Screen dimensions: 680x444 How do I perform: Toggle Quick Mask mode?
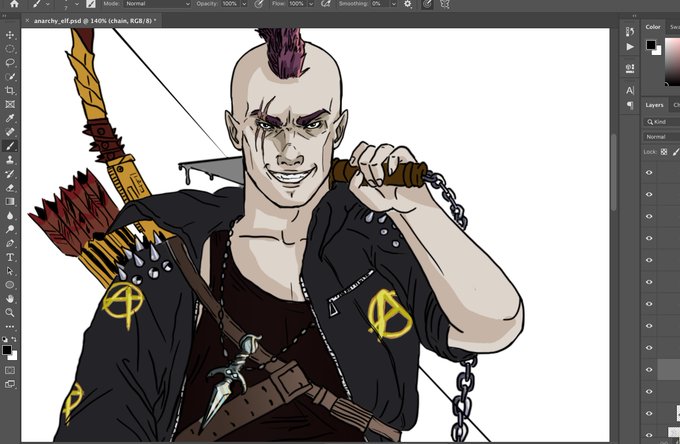coord(10,370)
